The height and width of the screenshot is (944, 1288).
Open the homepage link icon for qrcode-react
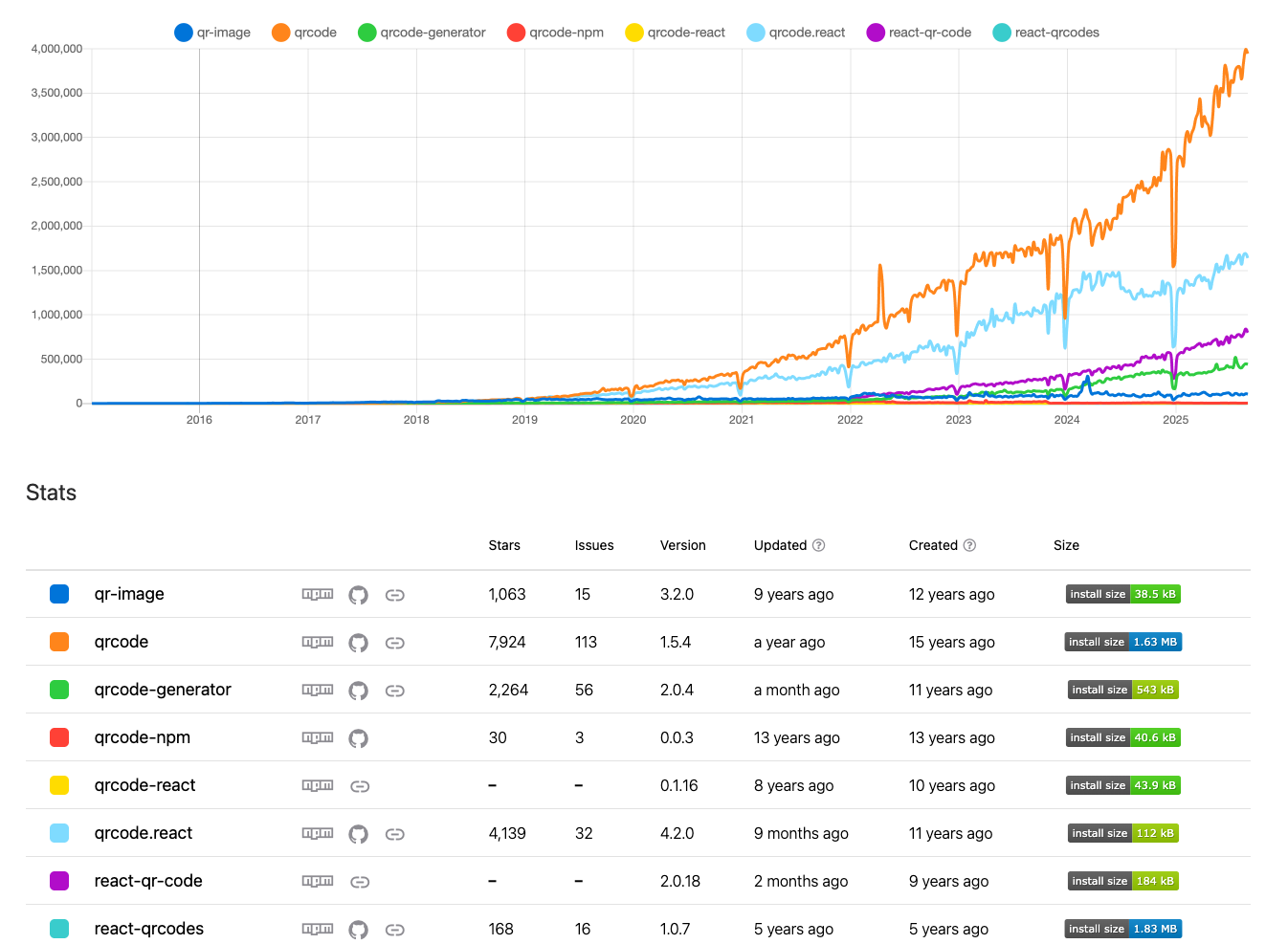tap(360, 786)
